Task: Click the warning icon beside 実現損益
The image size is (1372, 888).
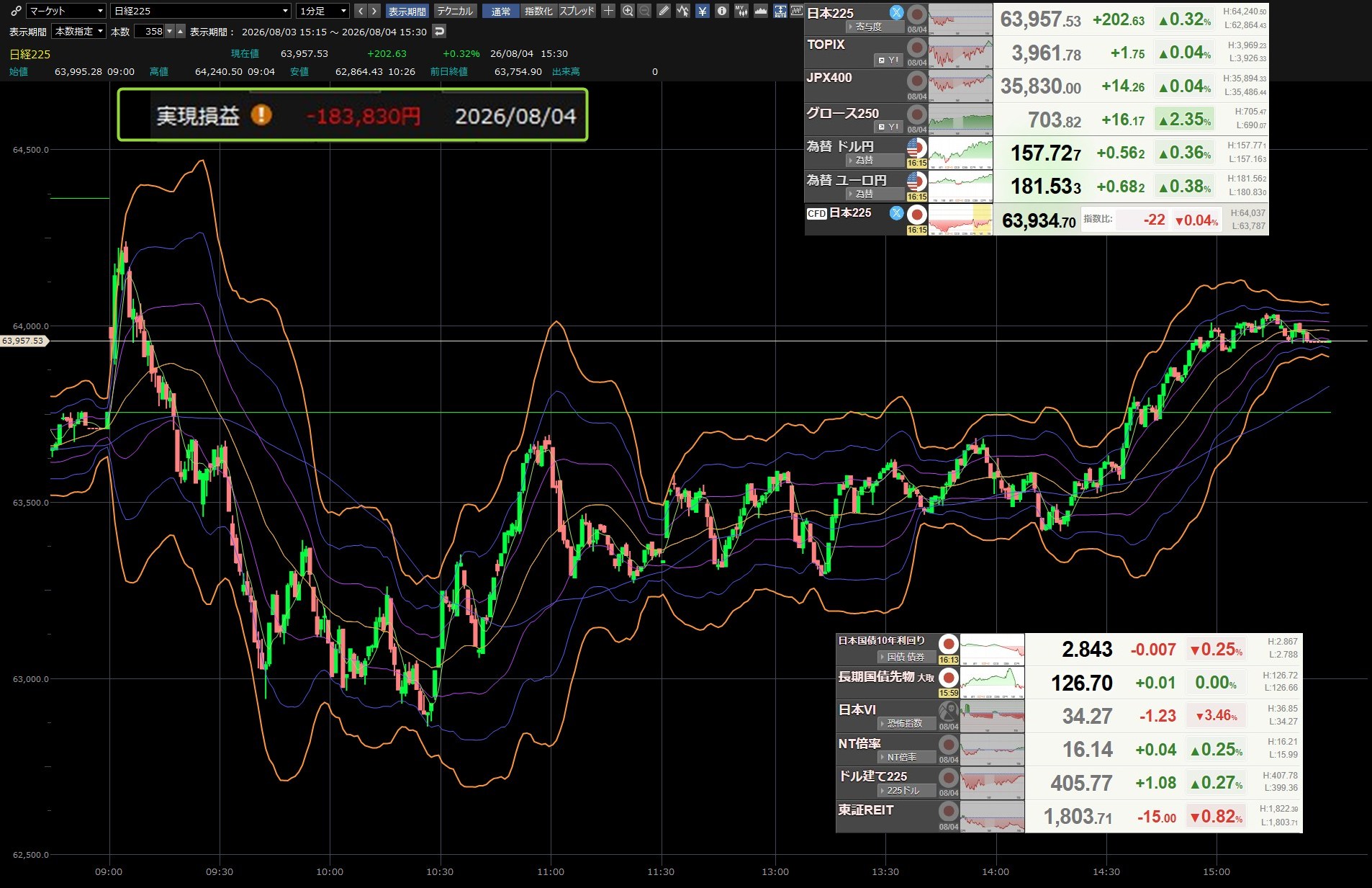Action: point(261,115)
